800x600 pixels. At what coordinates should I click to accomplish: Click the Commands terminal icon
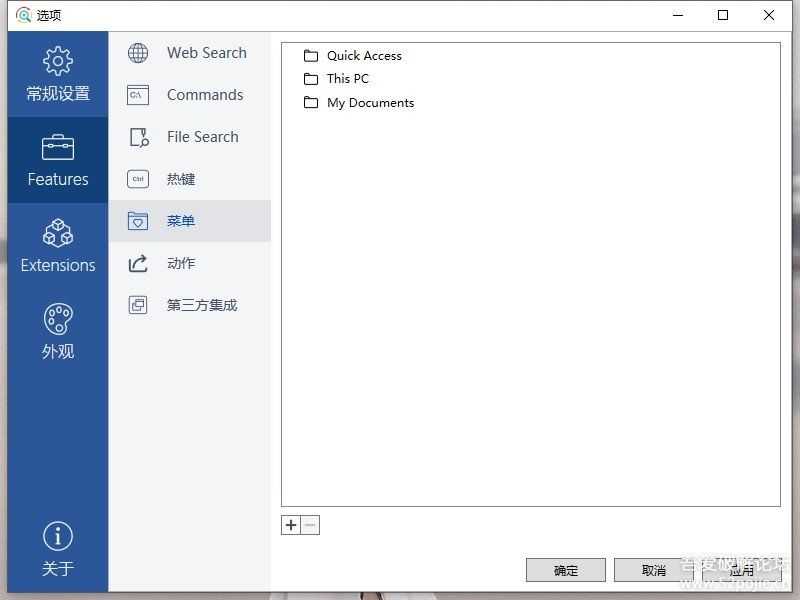click(138, 95)
